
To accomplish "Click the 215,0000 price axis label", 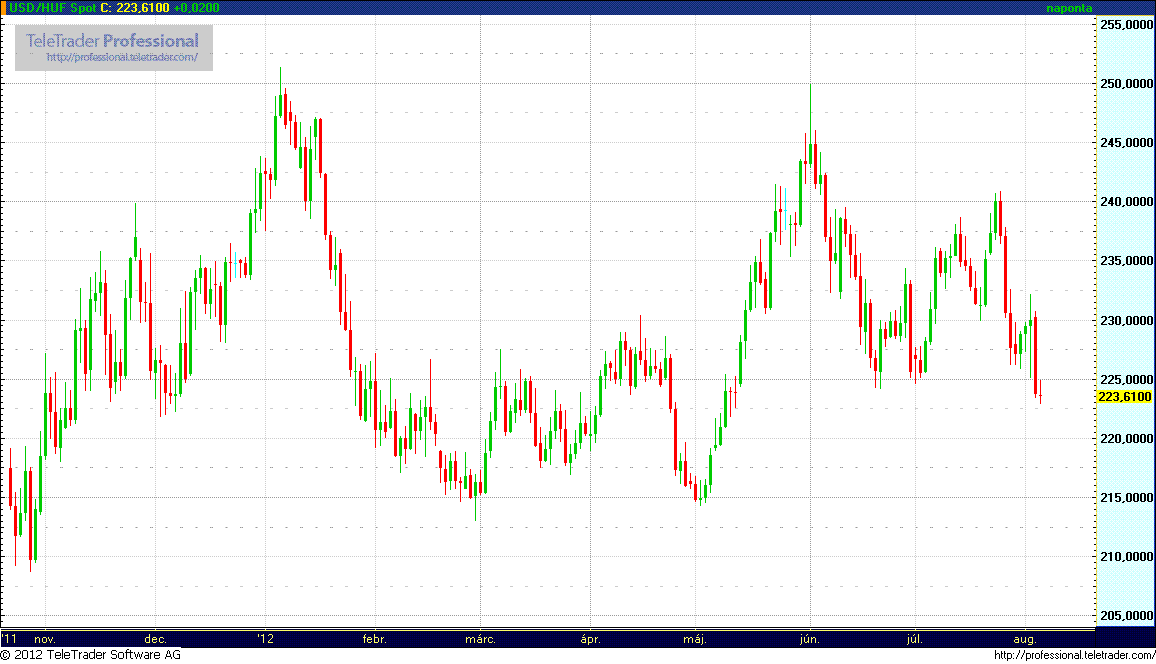I will point(1125,498).
